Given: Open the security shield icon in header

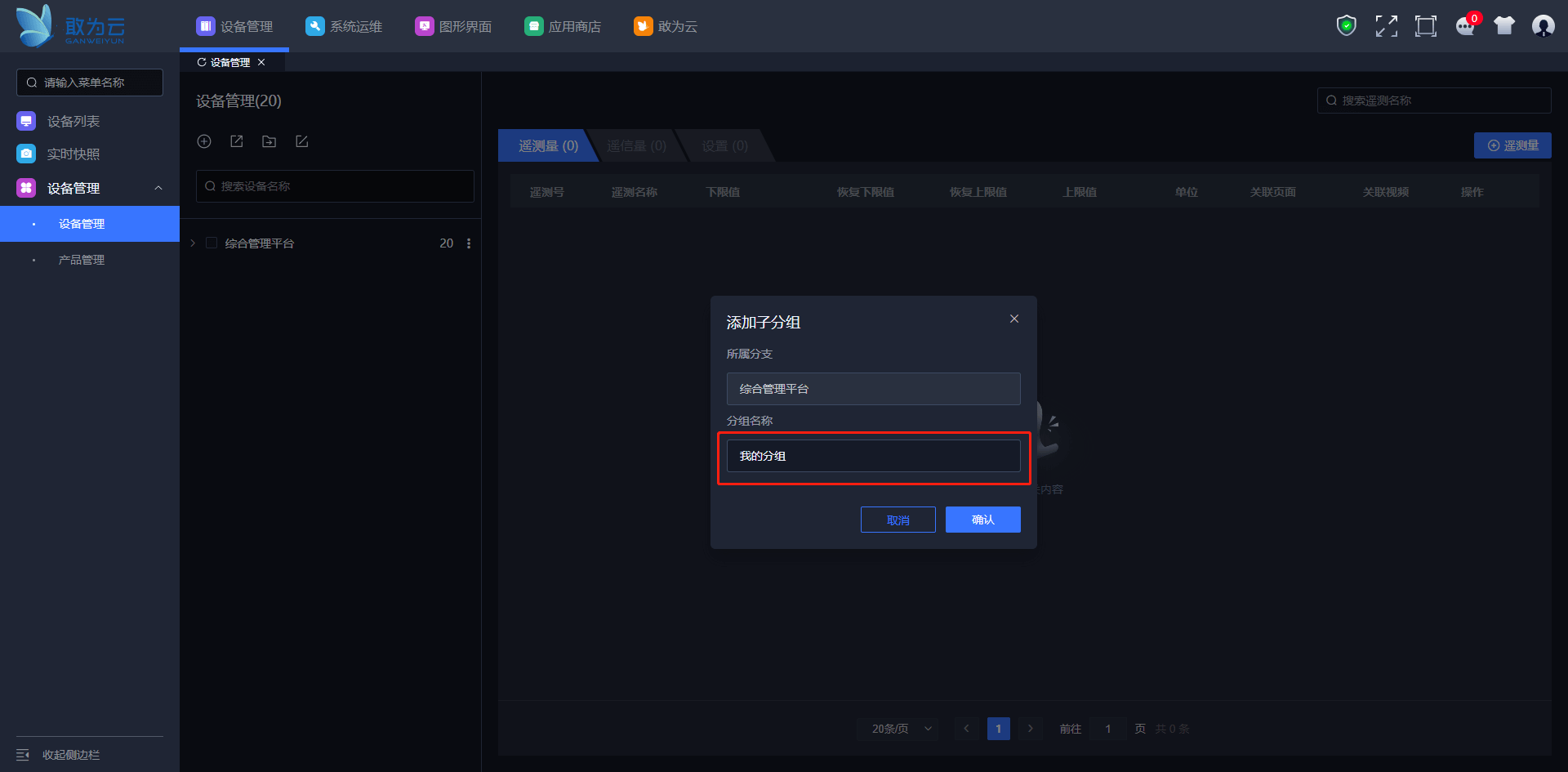Looking at the screenshot, I should tap(1347, 26).
